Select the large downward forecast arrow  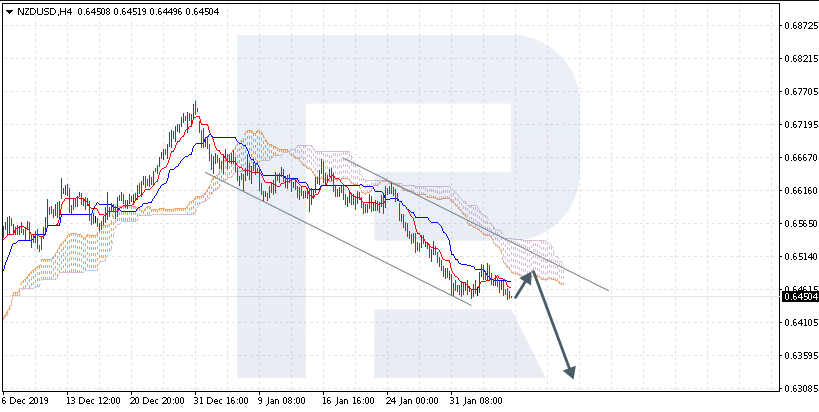coord(553,325)
